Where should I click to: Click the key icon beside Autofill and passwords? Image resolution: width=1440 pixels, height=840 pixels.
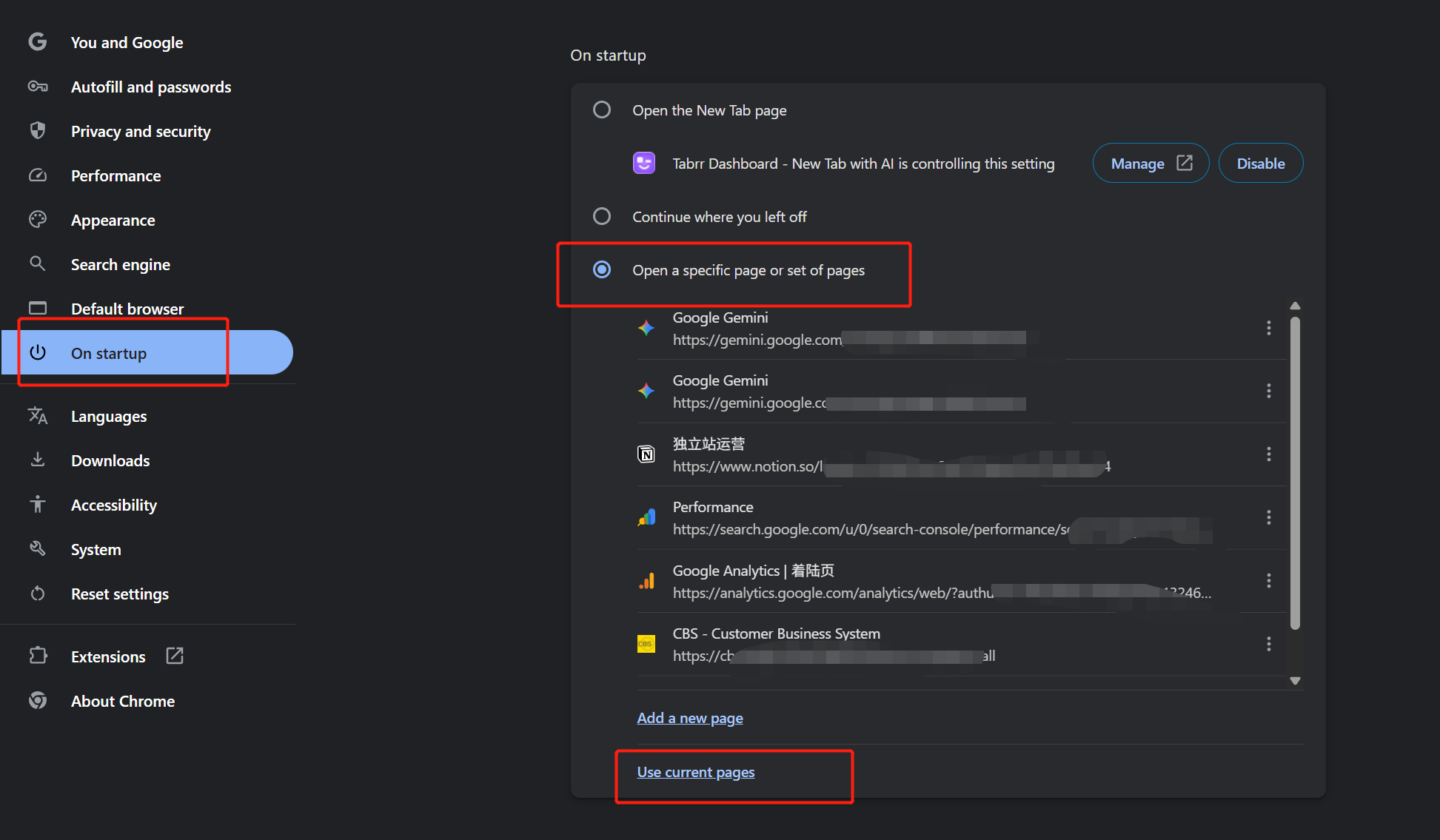coord(38,87)
